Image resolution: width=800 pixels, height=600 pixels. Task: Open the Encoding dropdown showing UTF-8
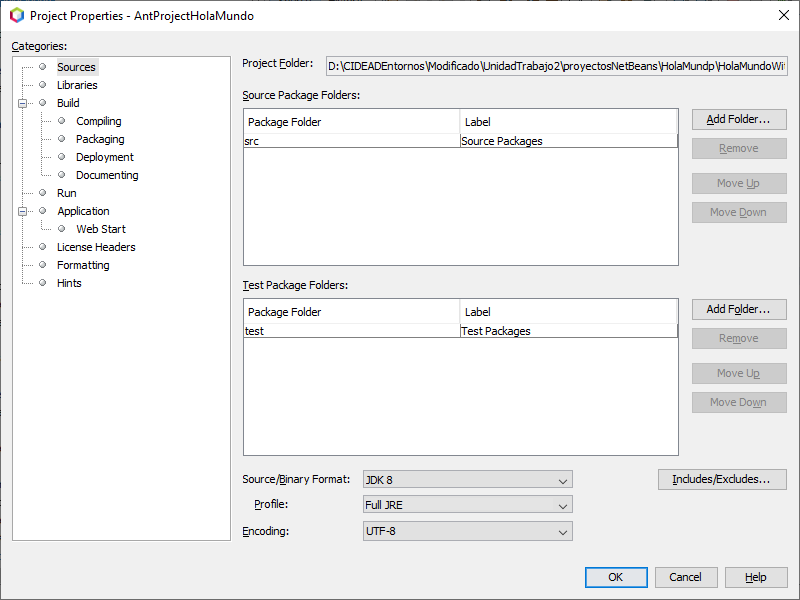pos(467,531)
